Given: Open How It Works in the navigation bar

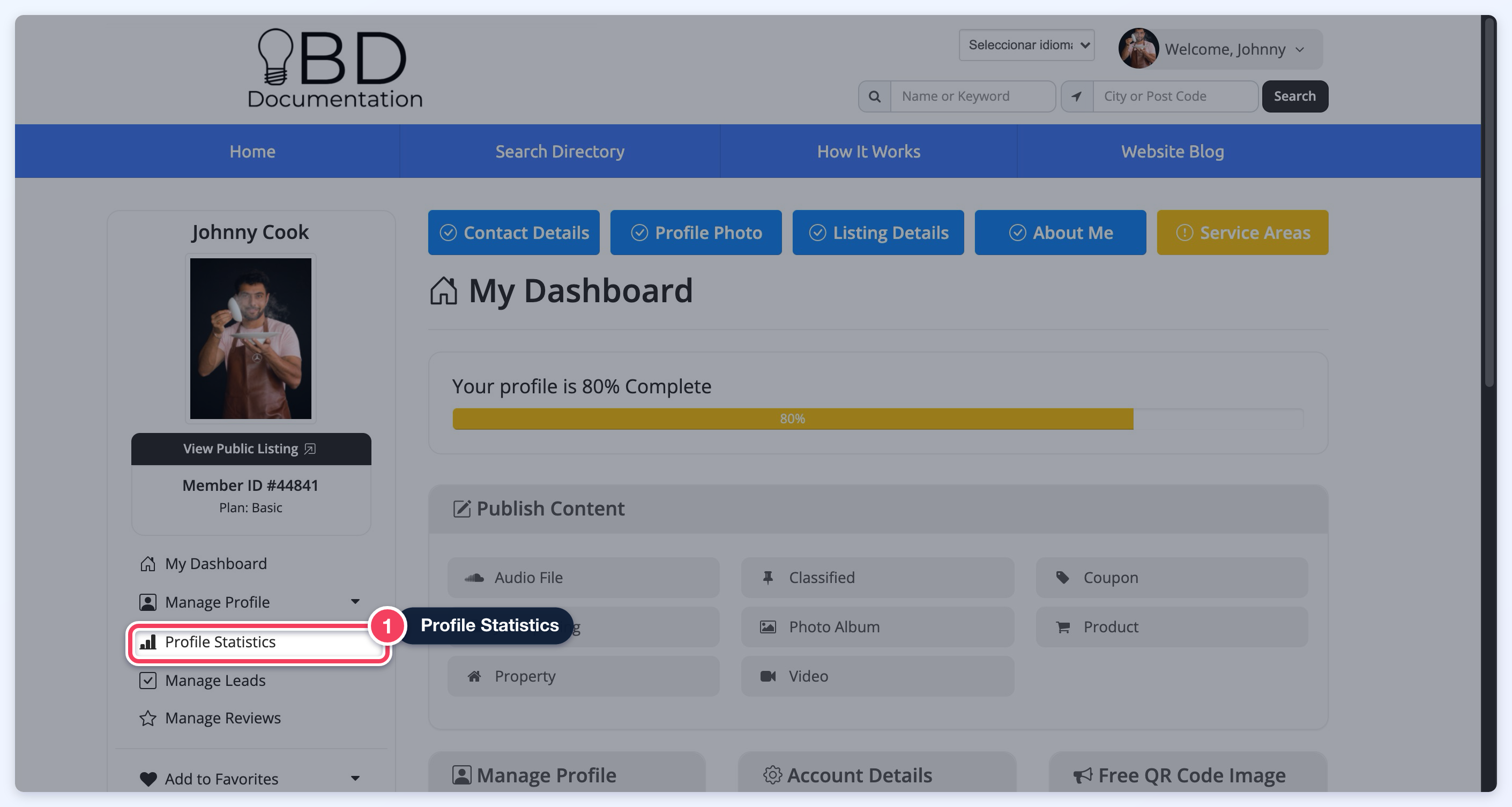Looking at the screenshot, I should click(x=869, y=152).
